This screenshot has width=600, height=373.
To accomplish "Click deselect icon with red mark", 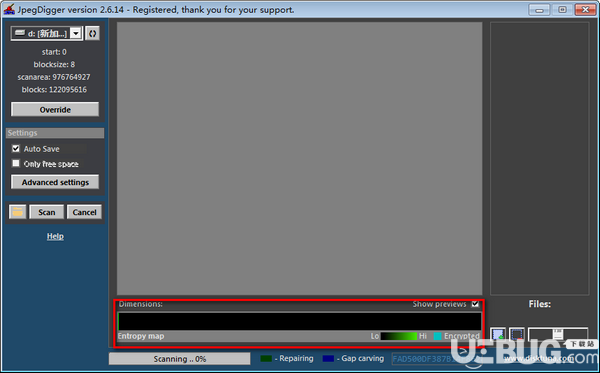I will (517, 334).
